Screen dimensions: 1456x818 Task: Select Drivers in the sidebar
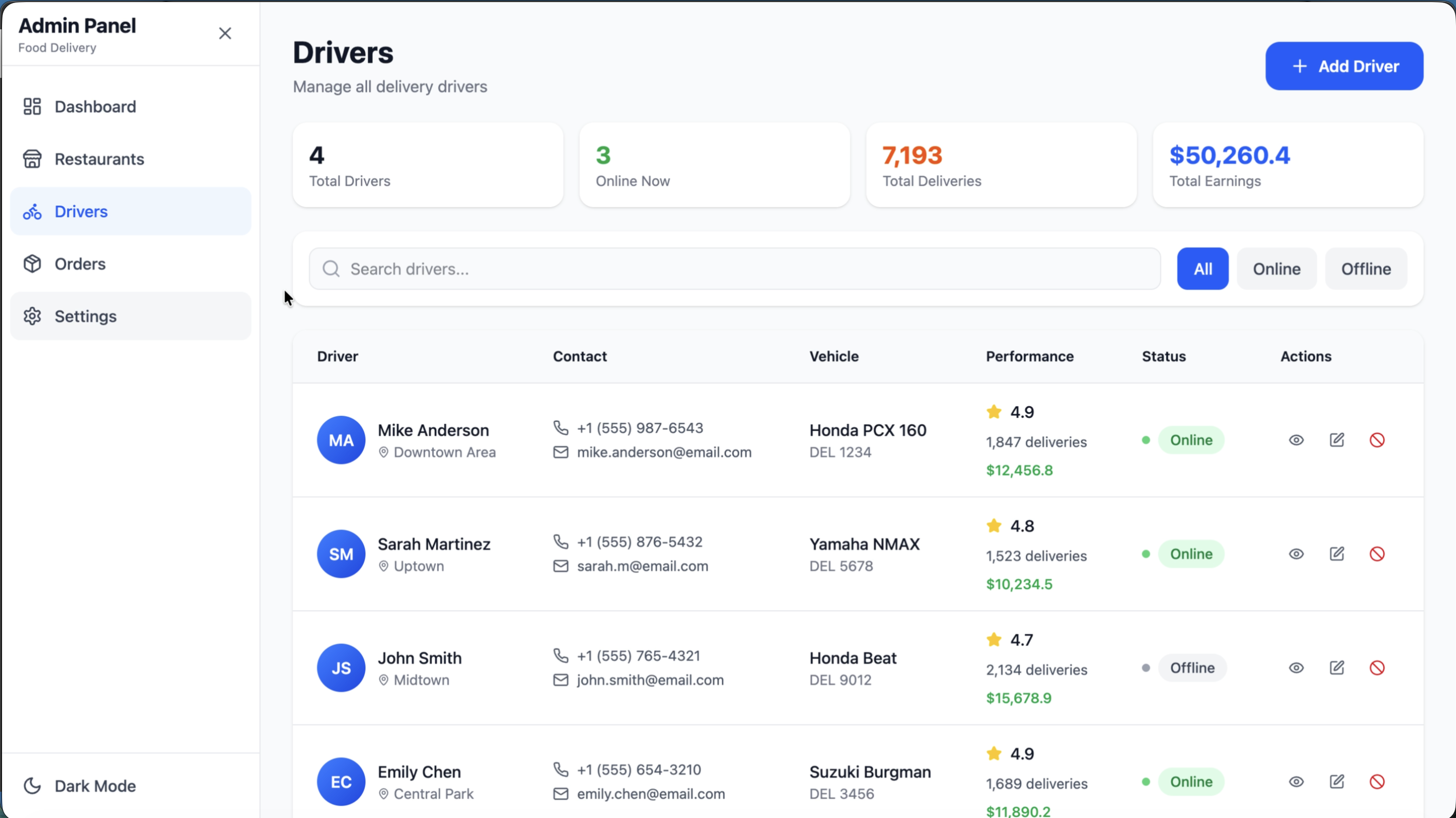(x=130, y=211)
